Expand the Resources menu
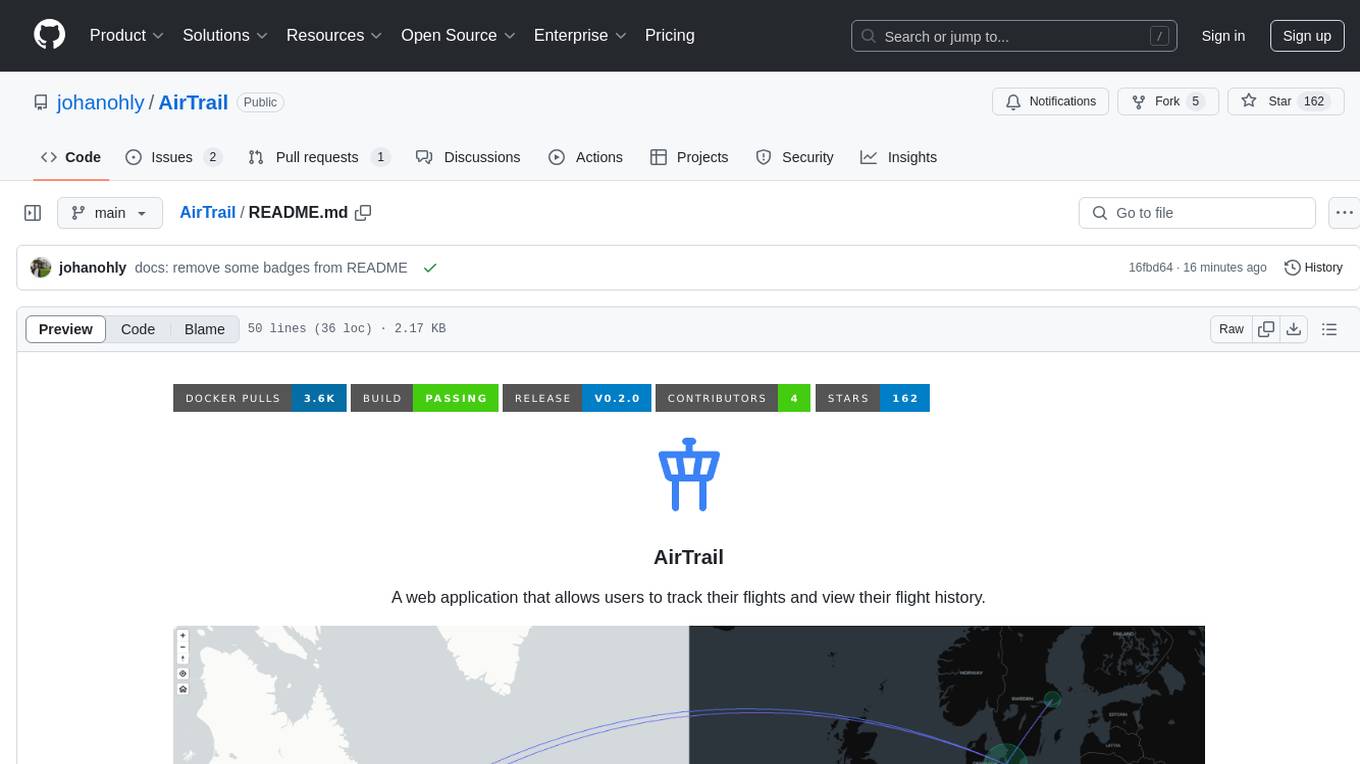Viewport: 1360px width, 764px height. click(x=334, y=35)
